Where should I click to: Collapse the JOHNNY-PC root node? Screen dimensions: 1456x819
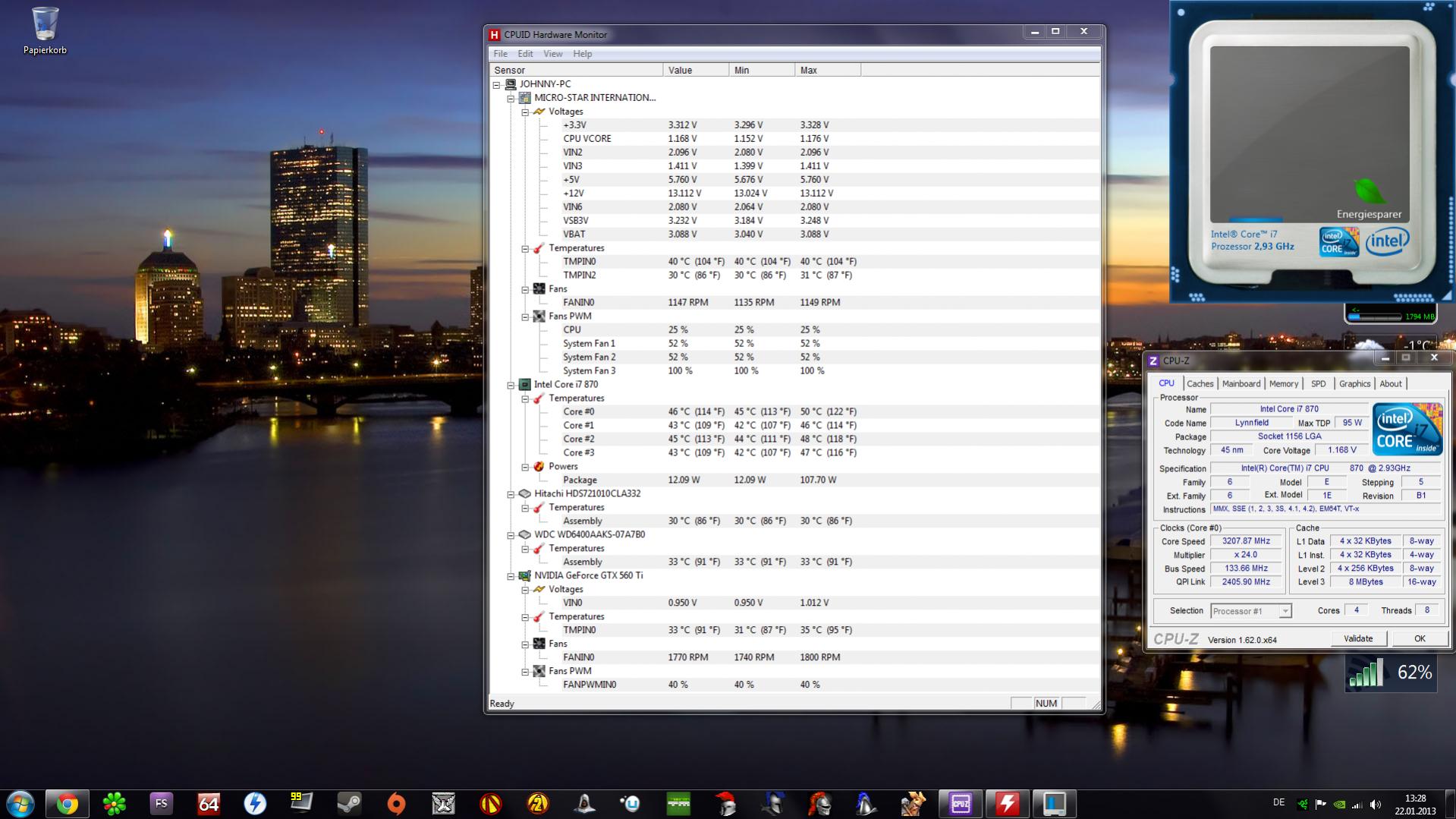tap(497, 85)
